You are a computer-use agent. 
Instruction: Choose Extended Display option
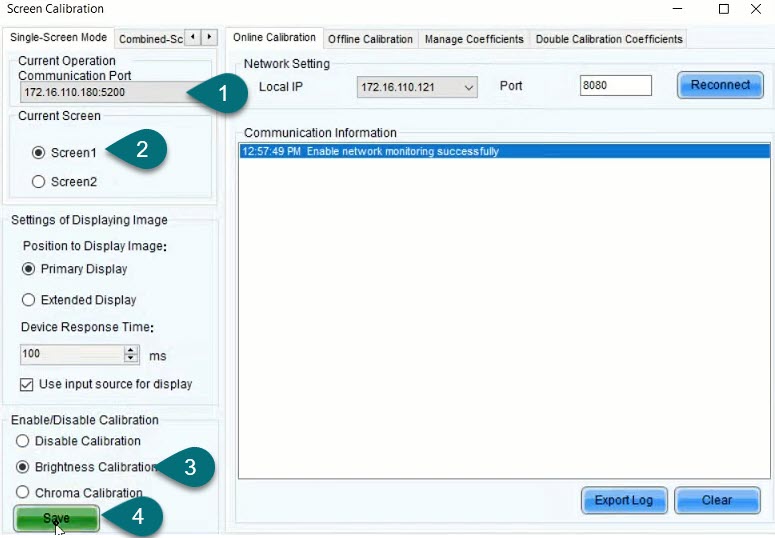click(29, 300)
